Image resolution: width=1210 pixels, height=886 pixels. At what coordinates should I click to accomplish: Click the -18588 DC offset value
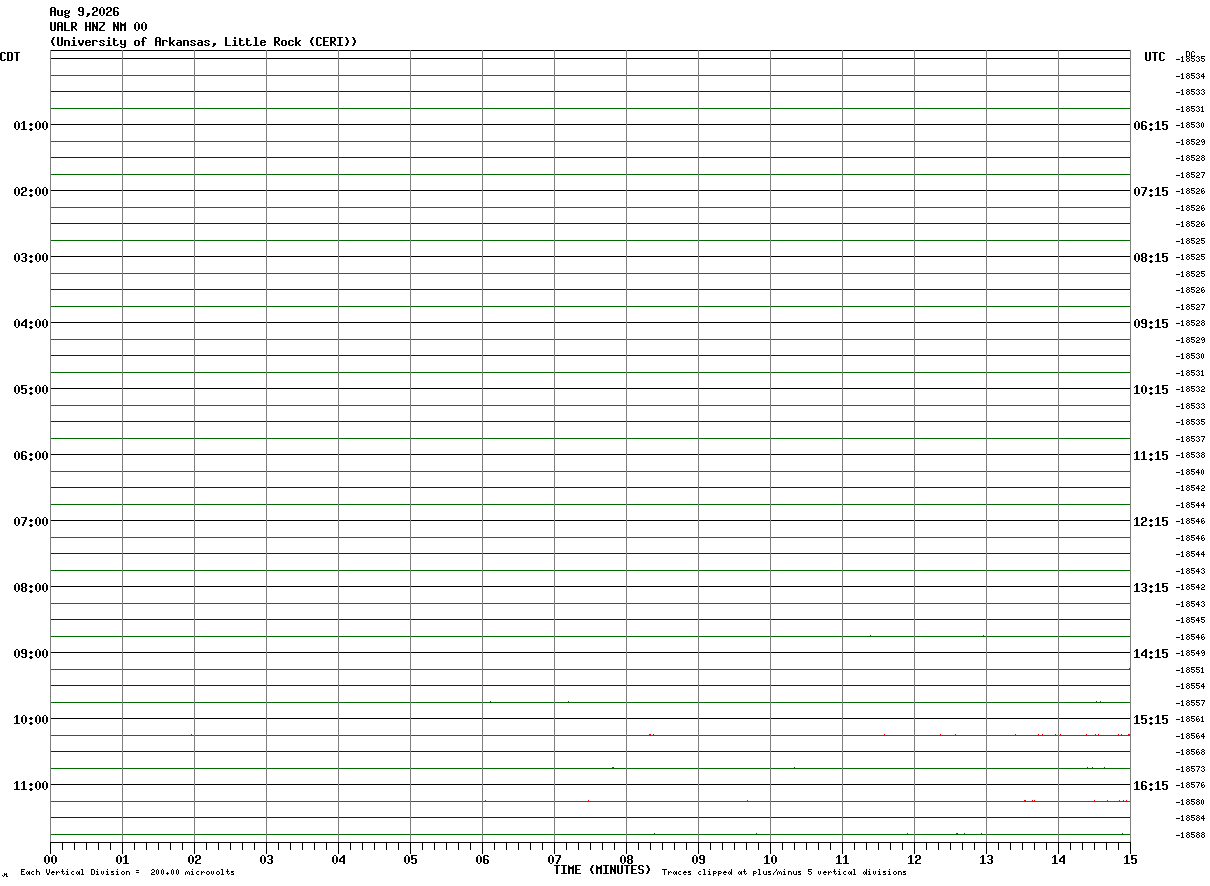[x=1191, y=835]
